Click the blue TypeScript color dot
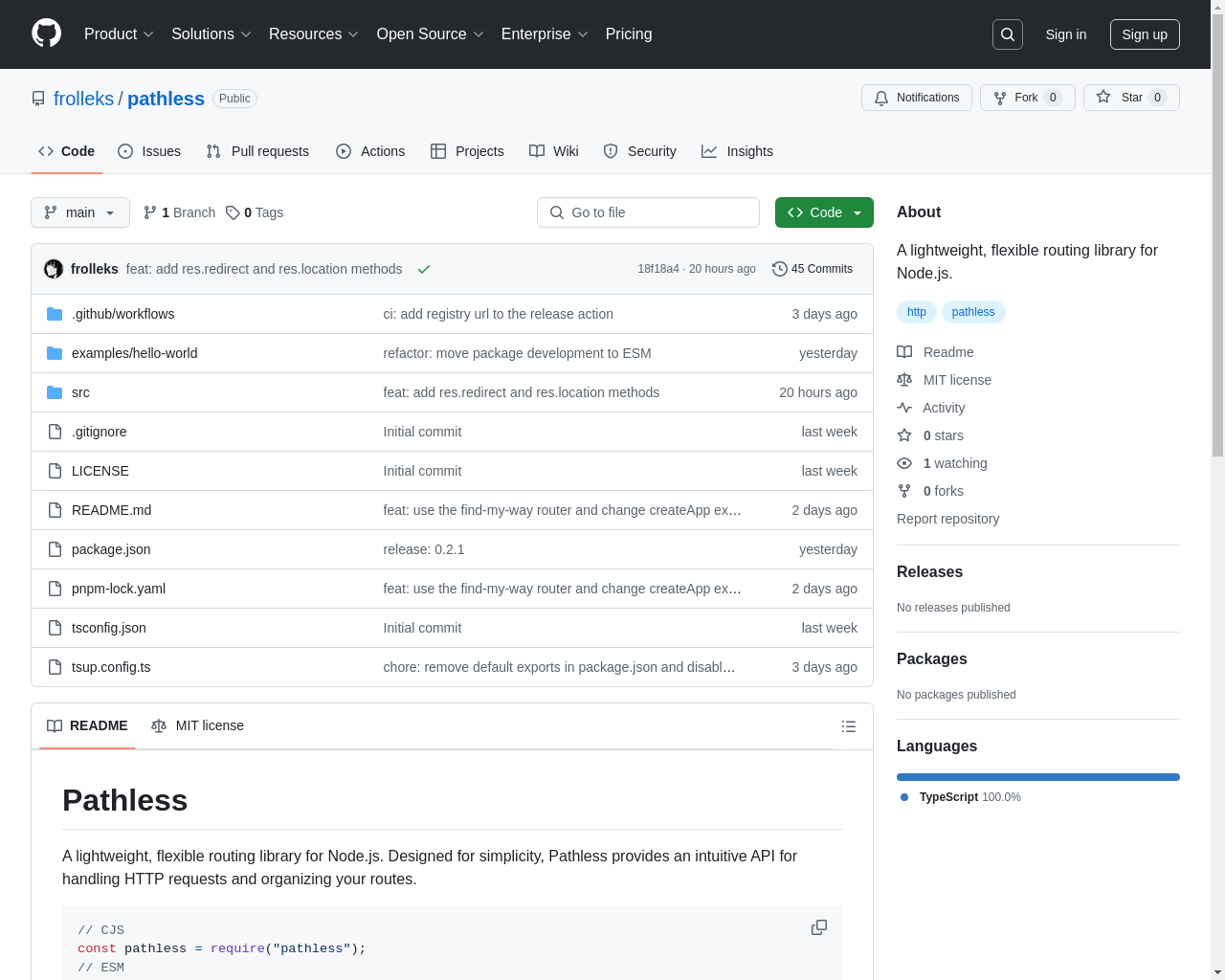This screenshot has width=1225, height=980. [904, 797]
